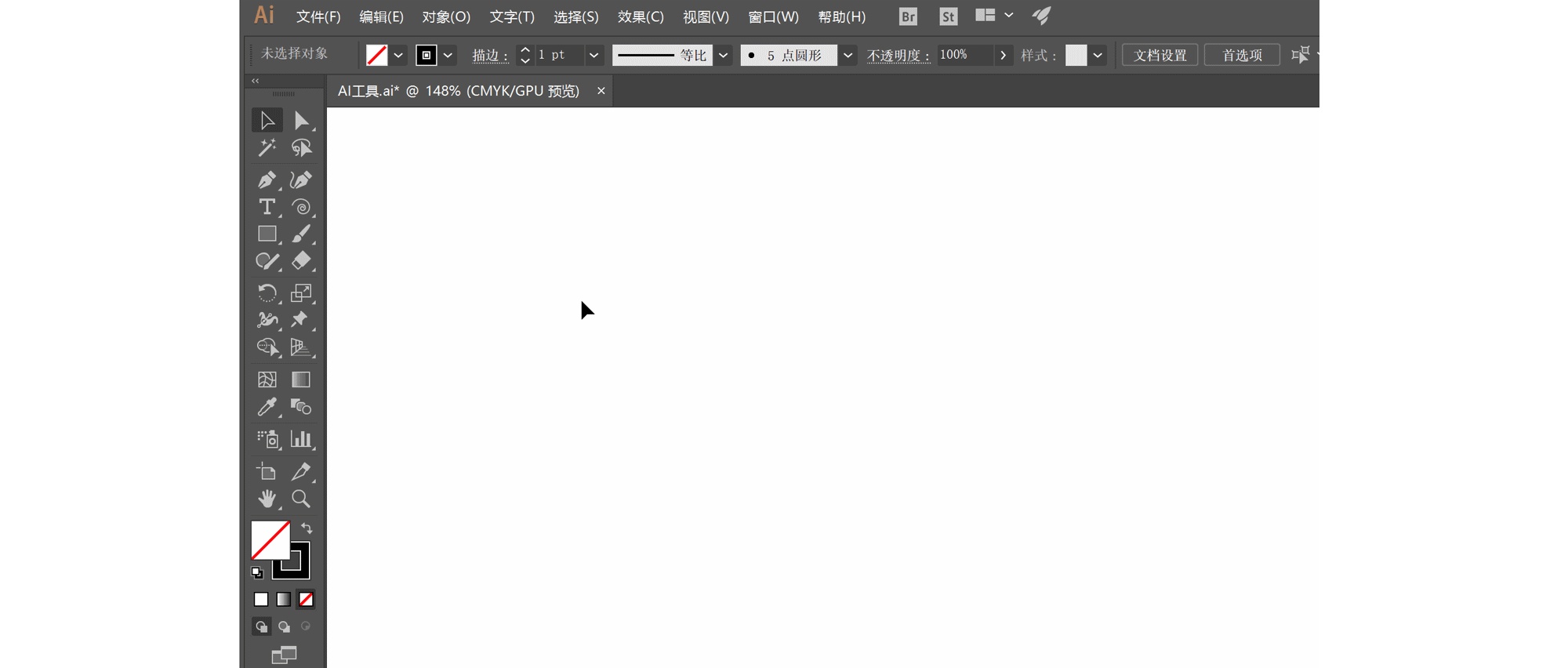Choose the Gradient tool
This screenshot has width=1568, height=668.
[x=301, y=379]
